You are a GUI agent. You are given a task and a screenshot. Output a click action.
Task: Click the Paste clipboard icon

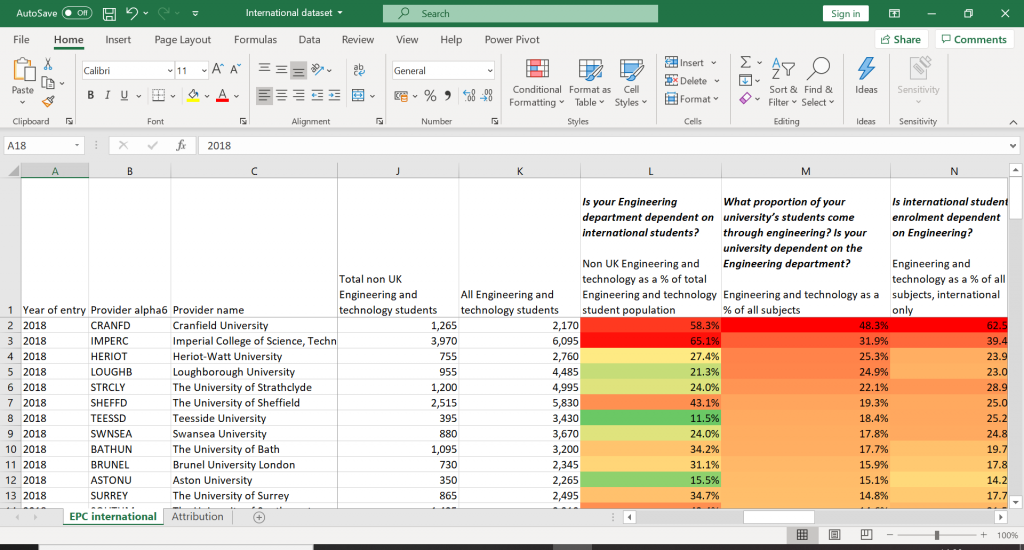pos(22,69)
